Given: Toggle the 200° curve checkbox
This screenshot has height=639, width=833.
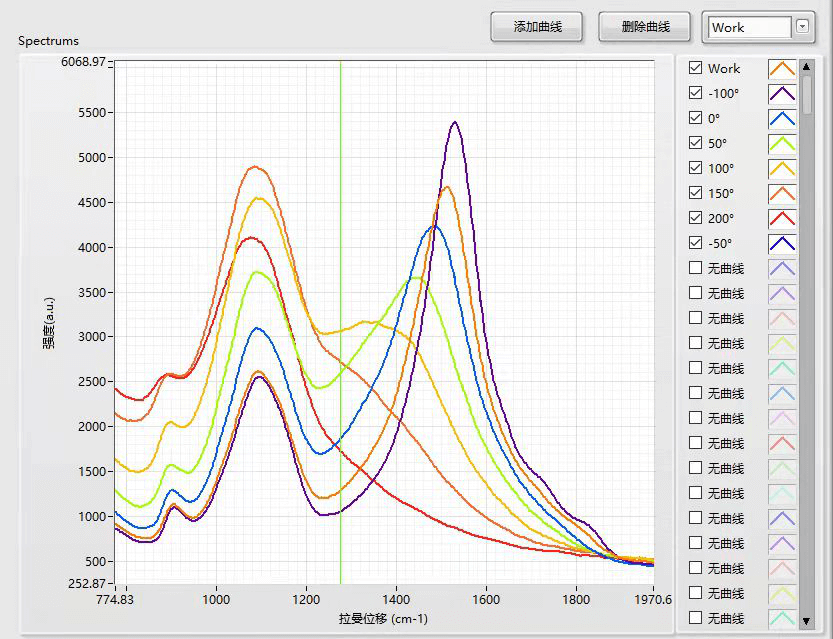Looking at the screenshot, I should pyautogui.click(x=696, y=219).
